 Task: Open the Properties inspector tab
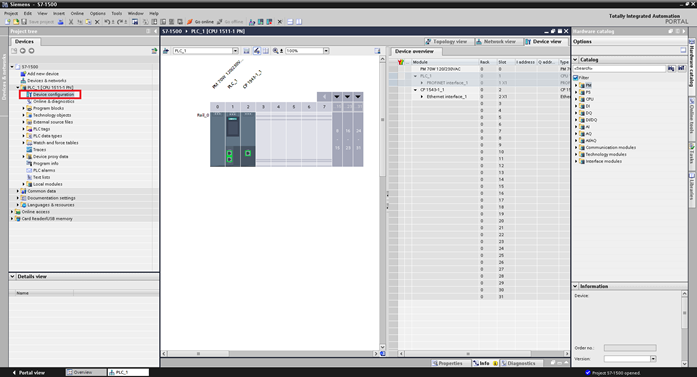pos(447,363)
